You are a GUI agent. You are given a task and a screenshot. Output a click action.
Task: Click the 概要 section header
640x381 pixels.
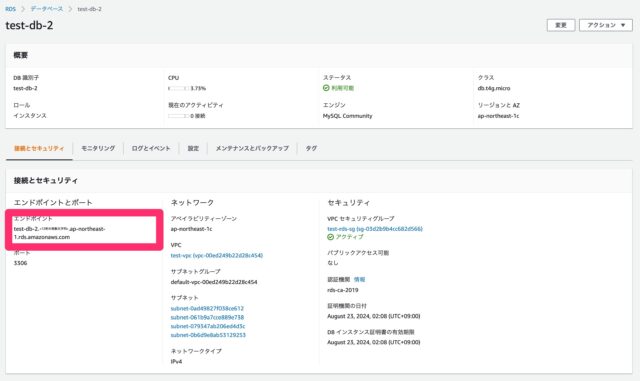[20, 56]
